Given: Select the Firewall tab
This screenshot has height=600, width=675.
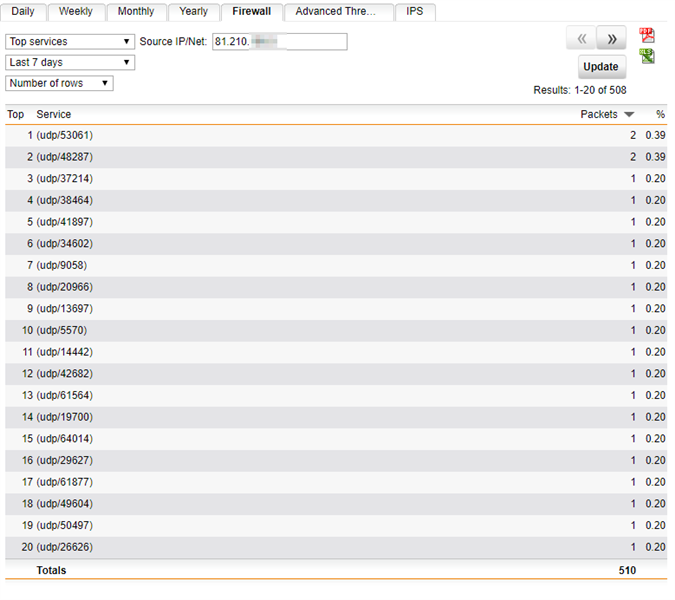Looking at the screenshot, I should pyautogui.click(x=251, y=12).
